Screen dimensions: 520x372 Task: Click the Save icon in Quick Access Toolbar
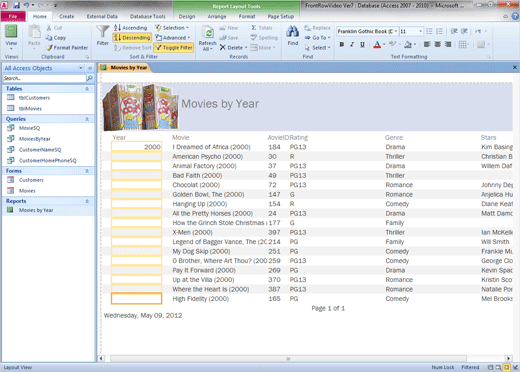point(16,5)
